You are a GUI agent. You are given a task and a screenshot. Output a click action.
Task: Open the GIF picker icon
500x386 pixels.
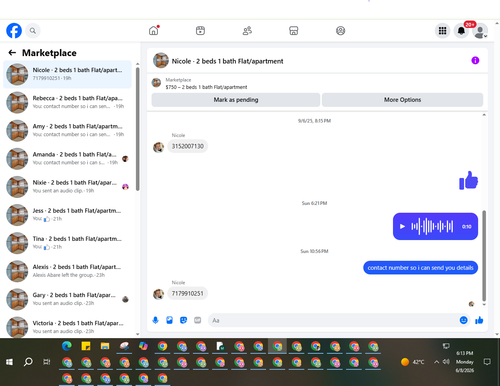198,320
